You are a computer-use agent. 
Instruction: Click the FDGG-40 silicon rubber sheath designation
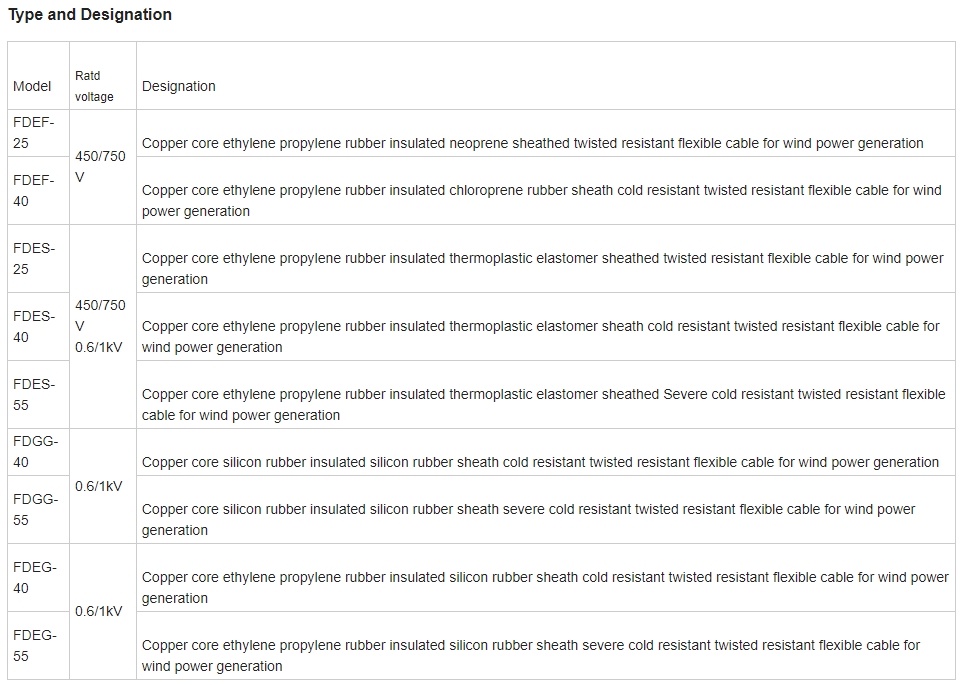coord(540,462)
